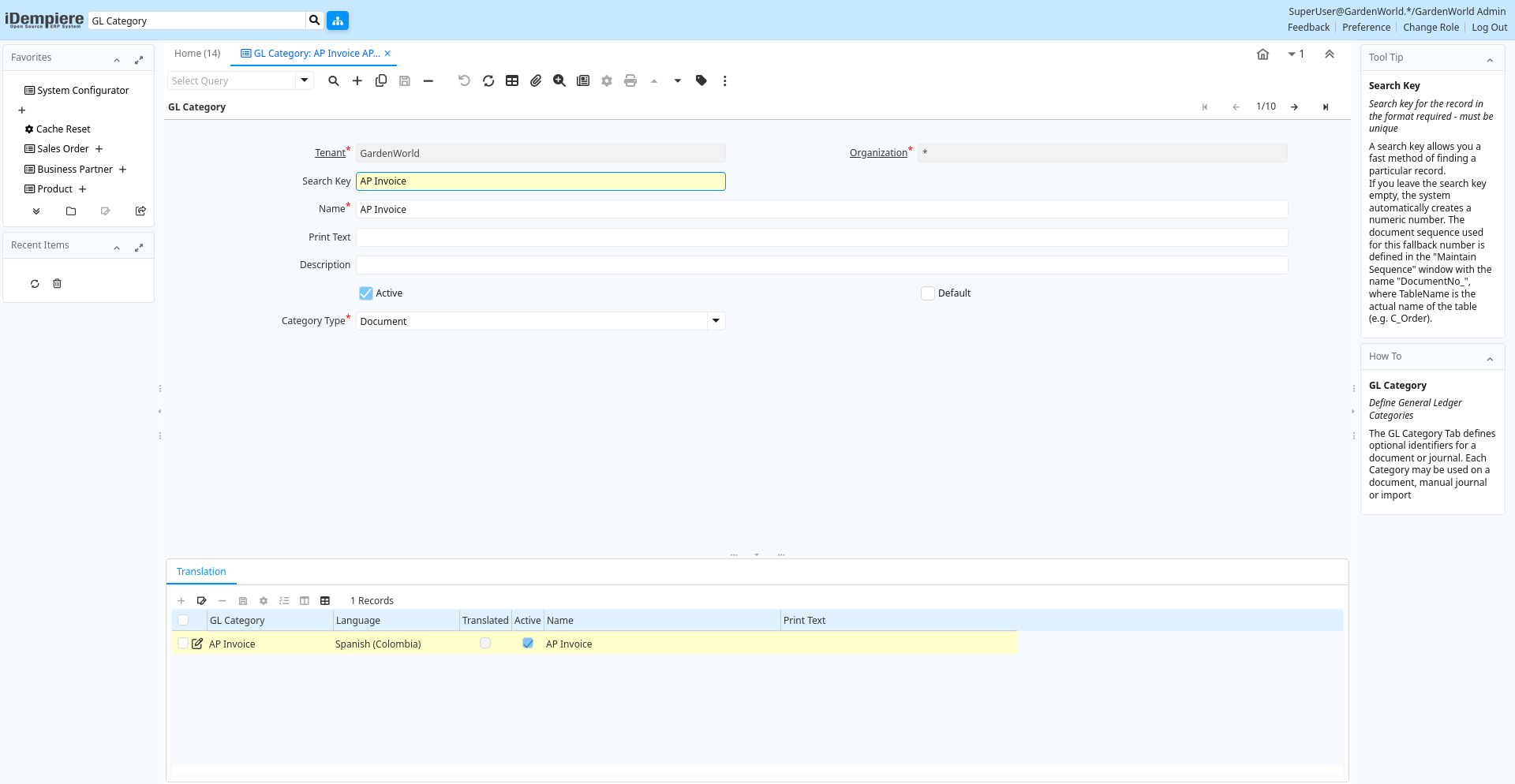Click the Print icon in toolbar
This screenshot has width=1515, height=784.
(x=630, y=81)
